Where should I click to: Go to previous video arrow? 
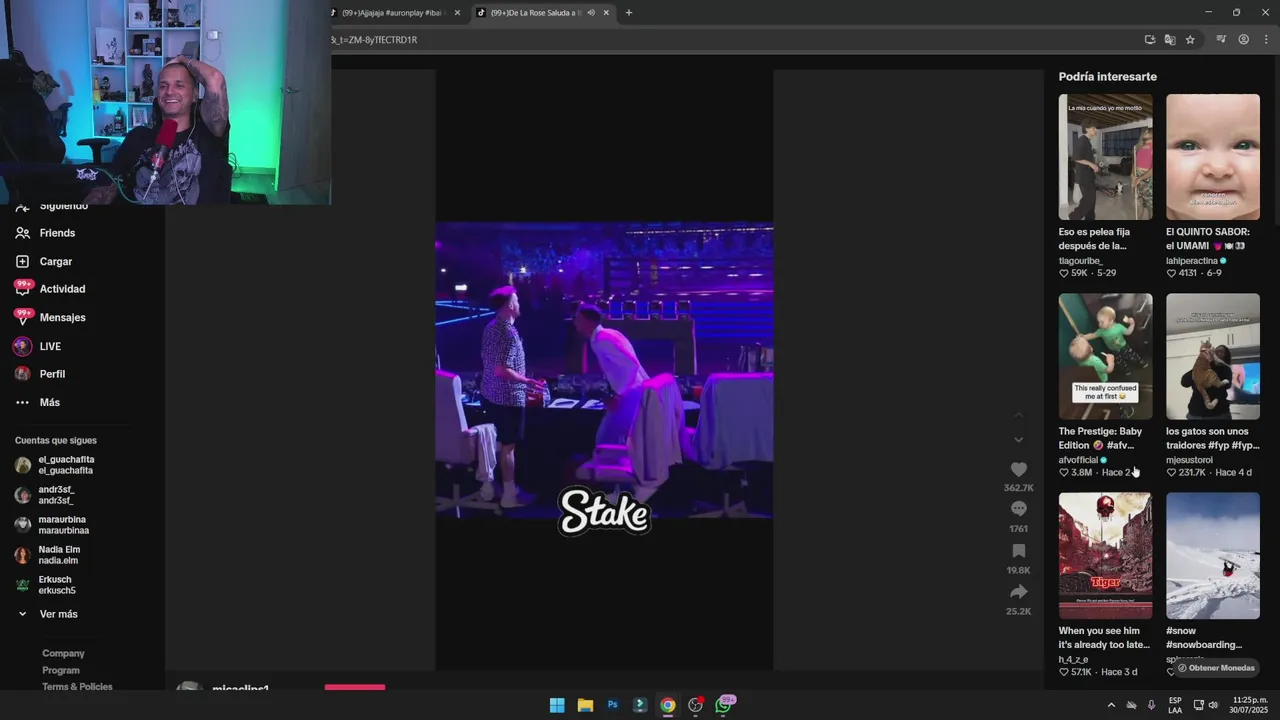[x=1018, y=415]
